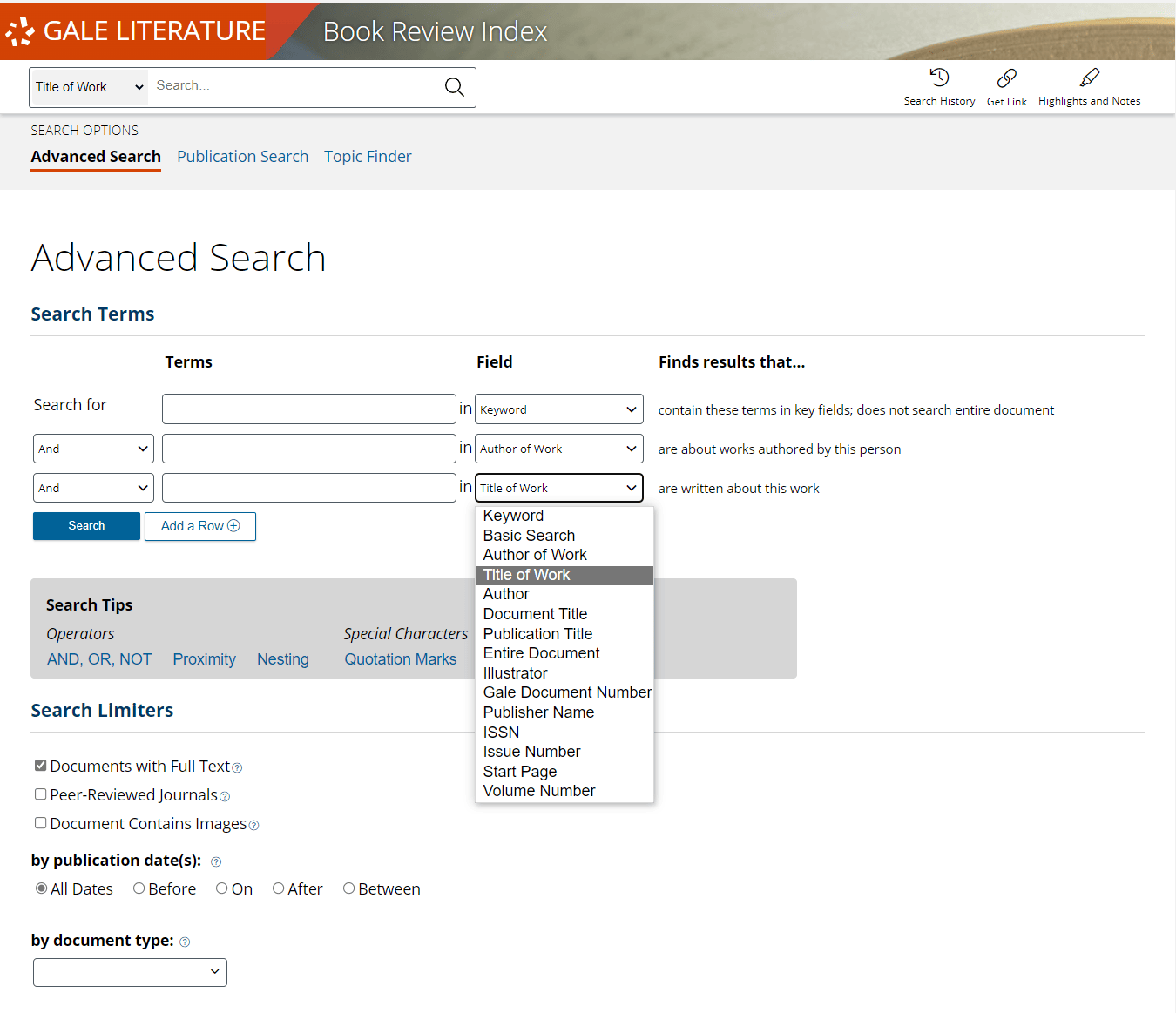This screenshot has width=1176, height=1013.
Task: Open Highlights and Notes pencil icon
Action: (x=1089, y=78)
